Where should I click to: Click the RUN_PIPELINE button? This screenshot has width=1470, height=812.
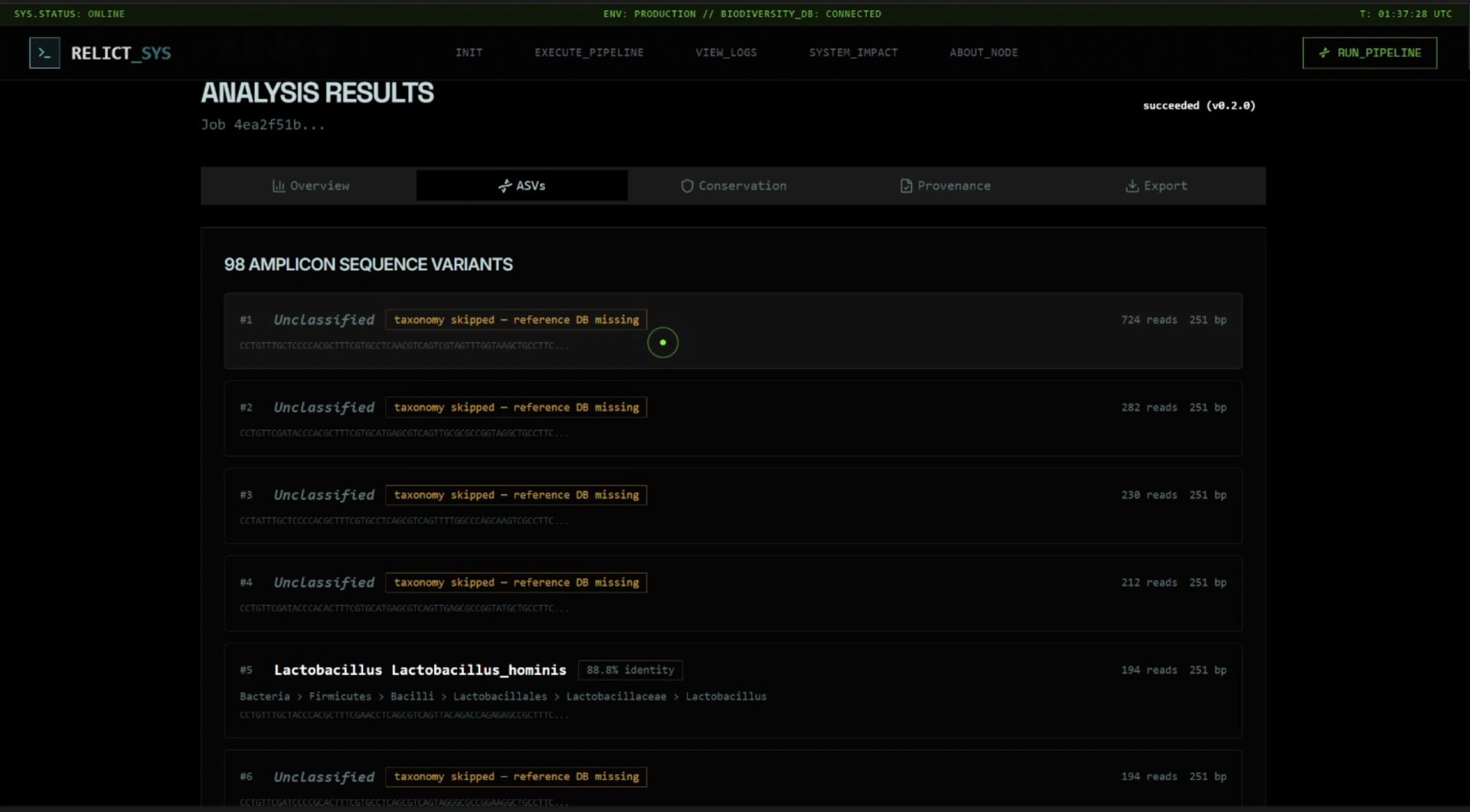coord(1369,53)
